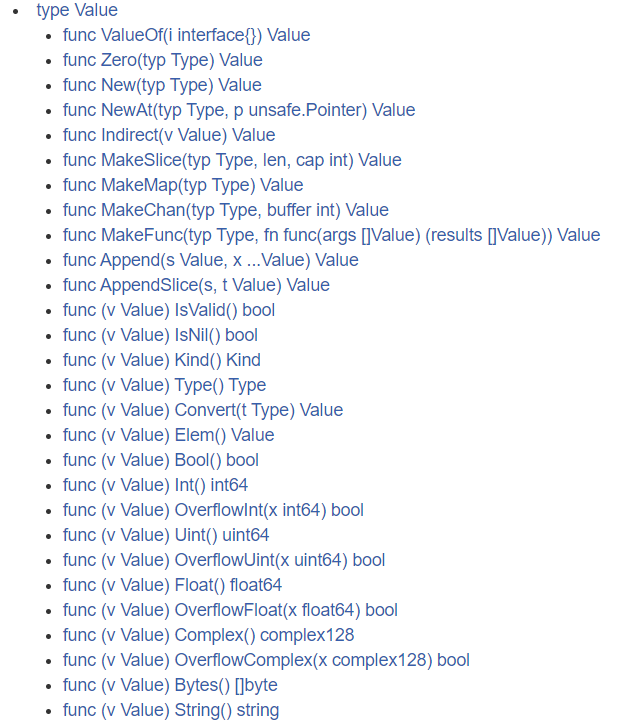630x726 pixels.
Task: Open the Float() float64 method link
Action: coord(172,585)
